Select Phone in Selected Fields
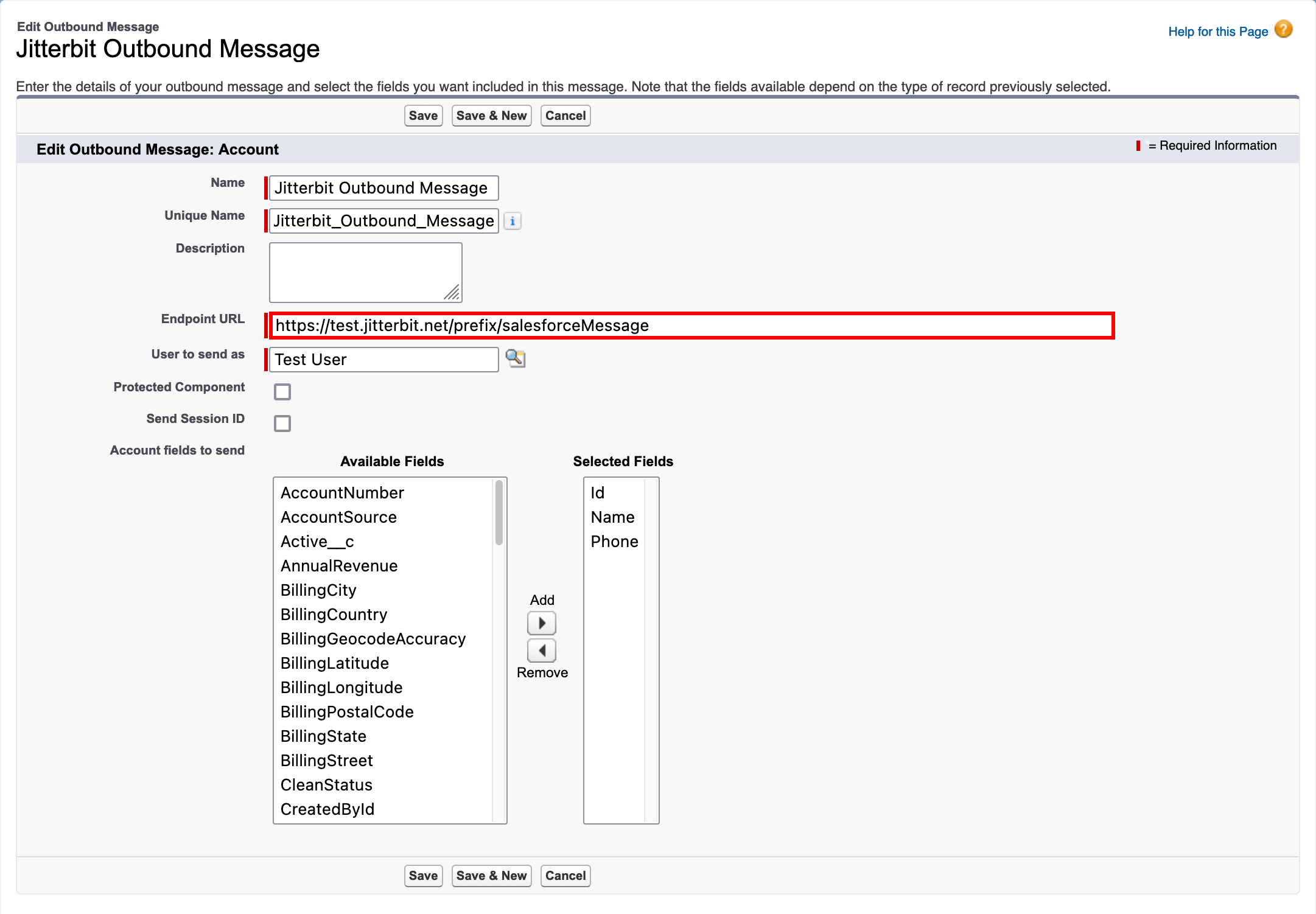Image resolution: width=1316 pixels, height=914 pixels. pyautogui.click(x=614, y=541)
